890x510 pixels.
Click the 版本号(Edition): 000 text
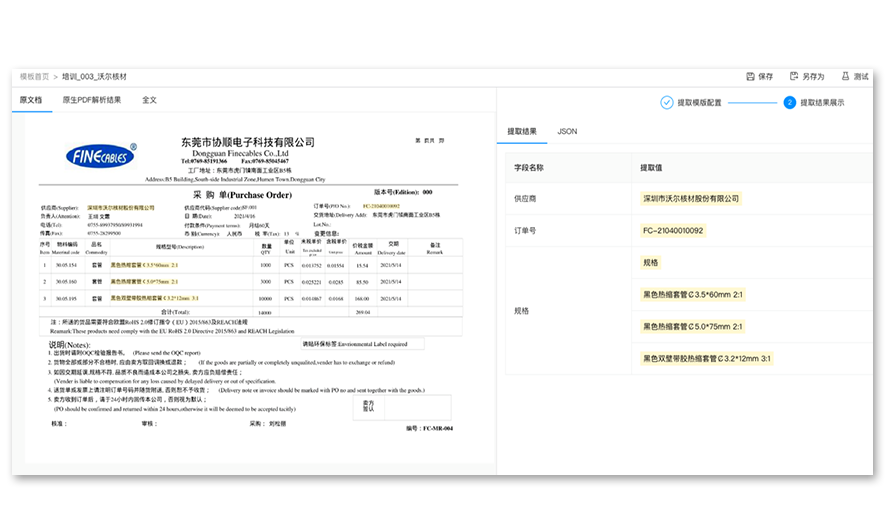pos(403,192)
